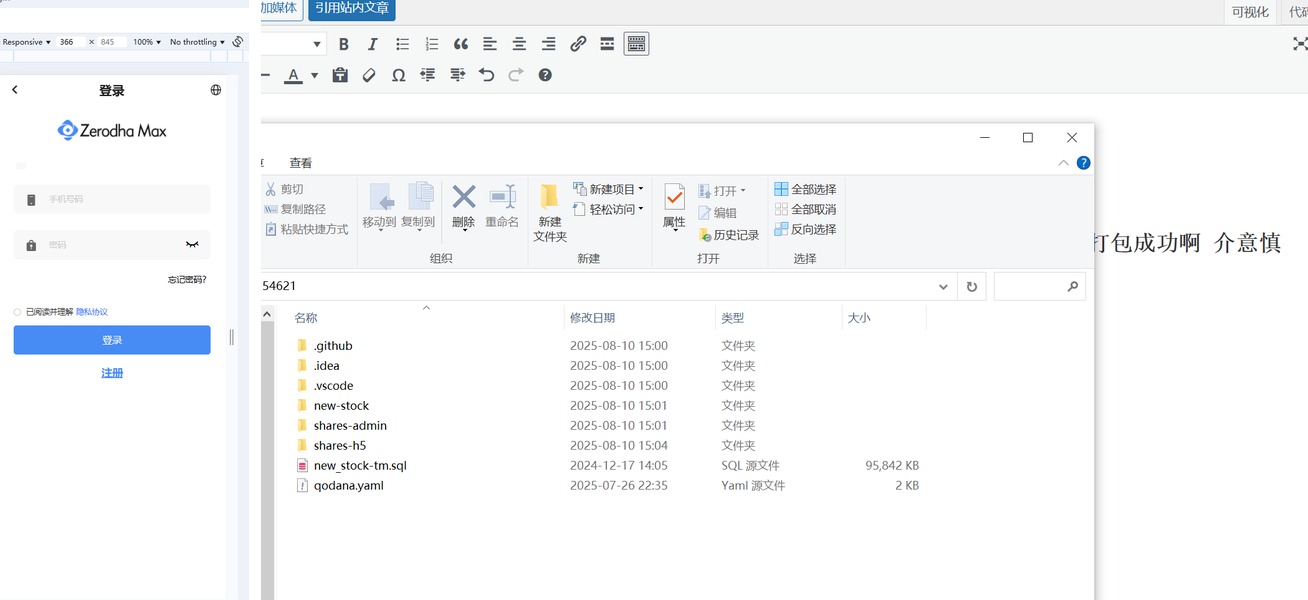The width and height of the screenshot is (1308, 600).
Task: Insert a bulleted list
Action: pyautogui.click(x=403, y=44)
